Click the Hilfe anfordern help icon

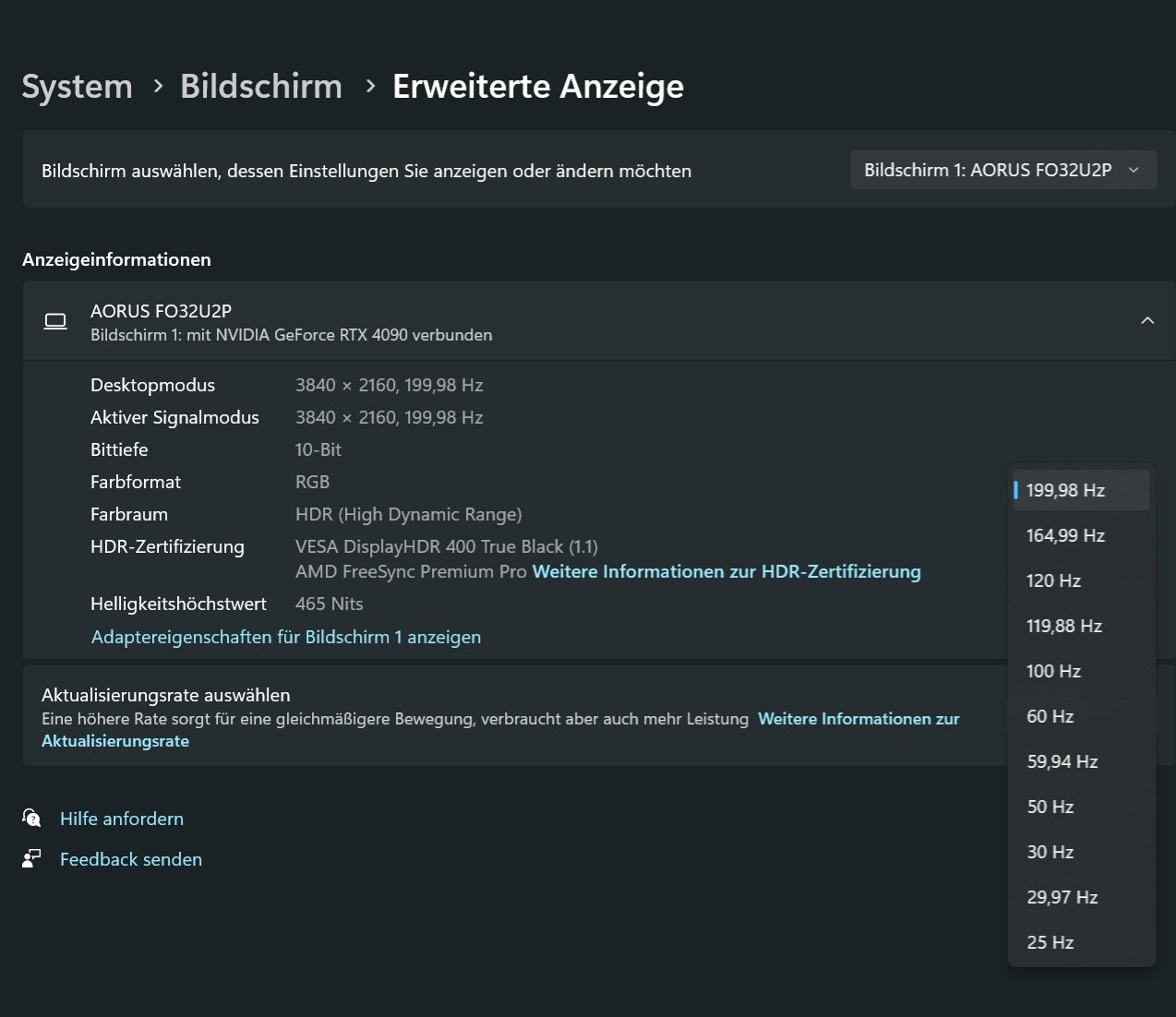(31, 818)
